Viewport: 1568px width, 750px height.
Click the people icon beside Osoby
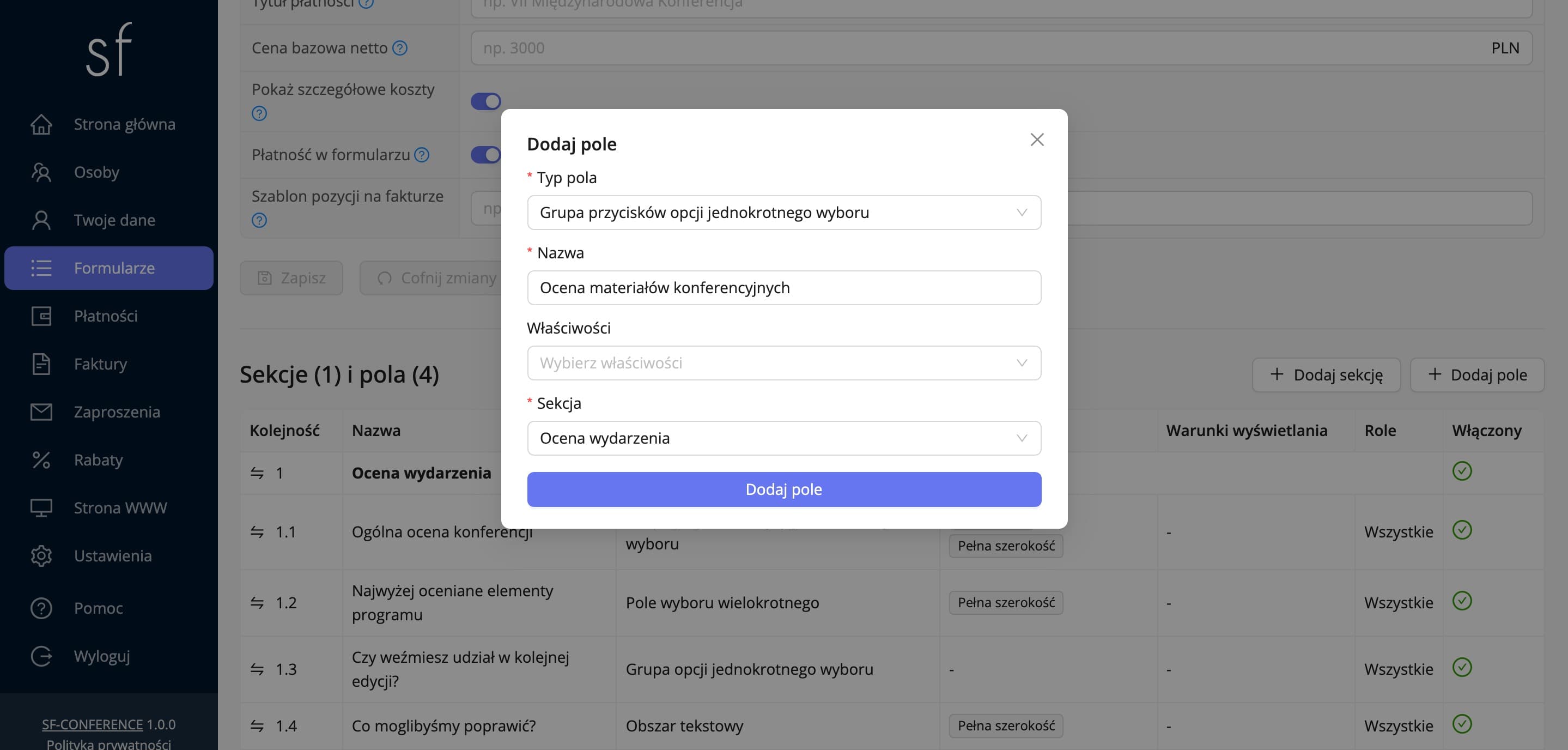[x=41, y=172]
